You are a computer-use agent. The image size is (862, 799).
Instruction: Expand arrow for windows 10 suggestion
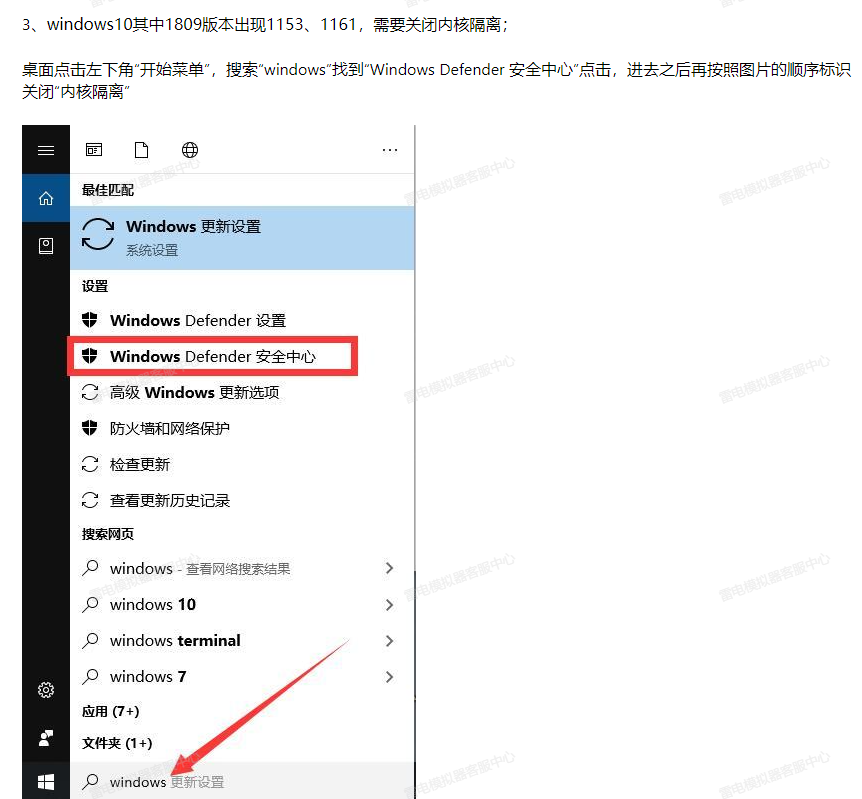tap(389, 605)
